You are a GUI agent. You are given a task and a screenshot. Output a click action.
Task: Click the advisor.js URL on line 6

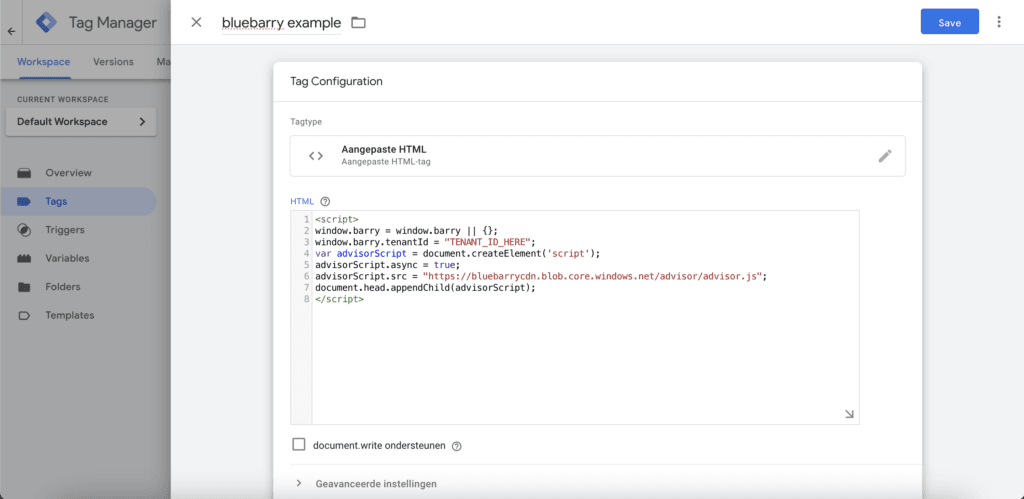(x=593, y=276)
